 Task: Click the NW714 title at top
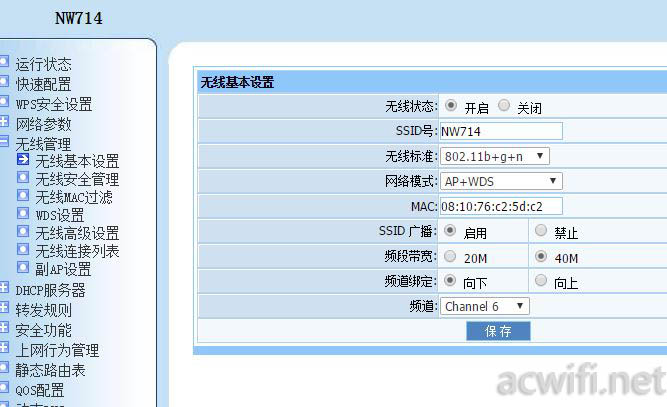[79, 18]
